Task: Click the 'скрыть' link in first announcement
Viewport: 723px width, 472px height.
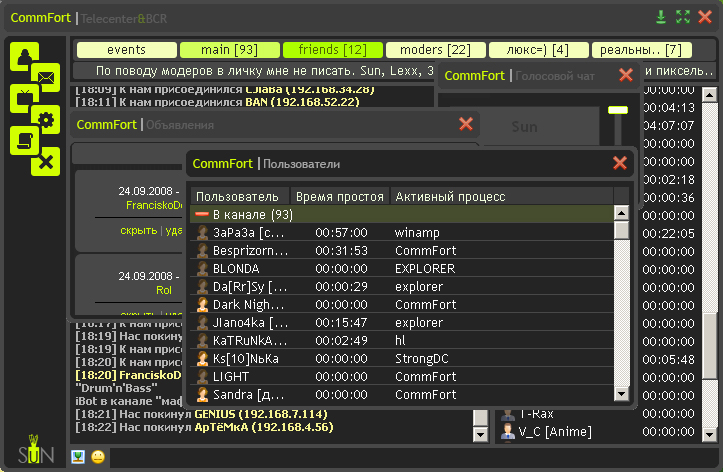Action: point(139,230)
